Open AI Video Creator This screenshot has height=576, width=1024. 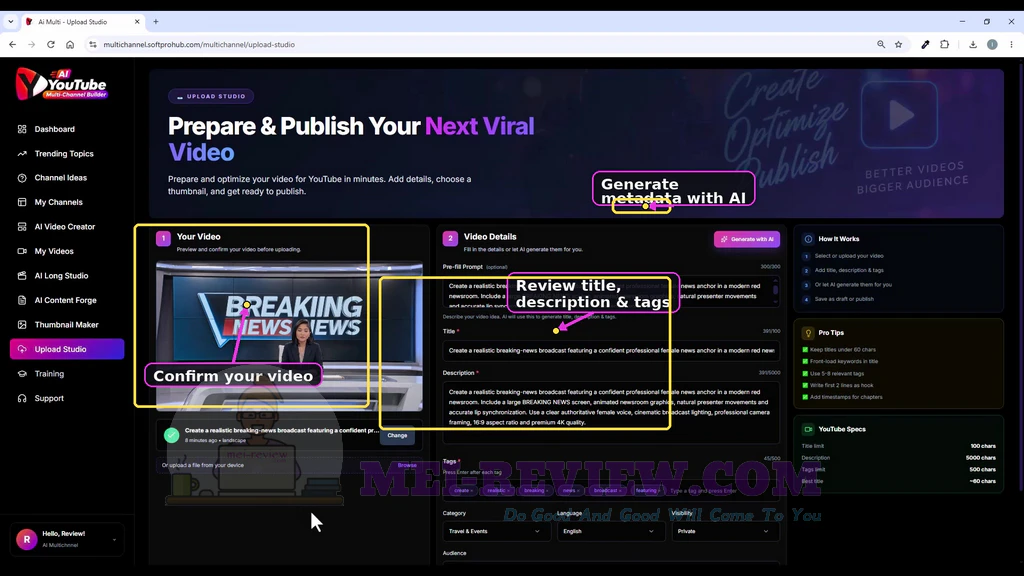click(x=67, y=227)
